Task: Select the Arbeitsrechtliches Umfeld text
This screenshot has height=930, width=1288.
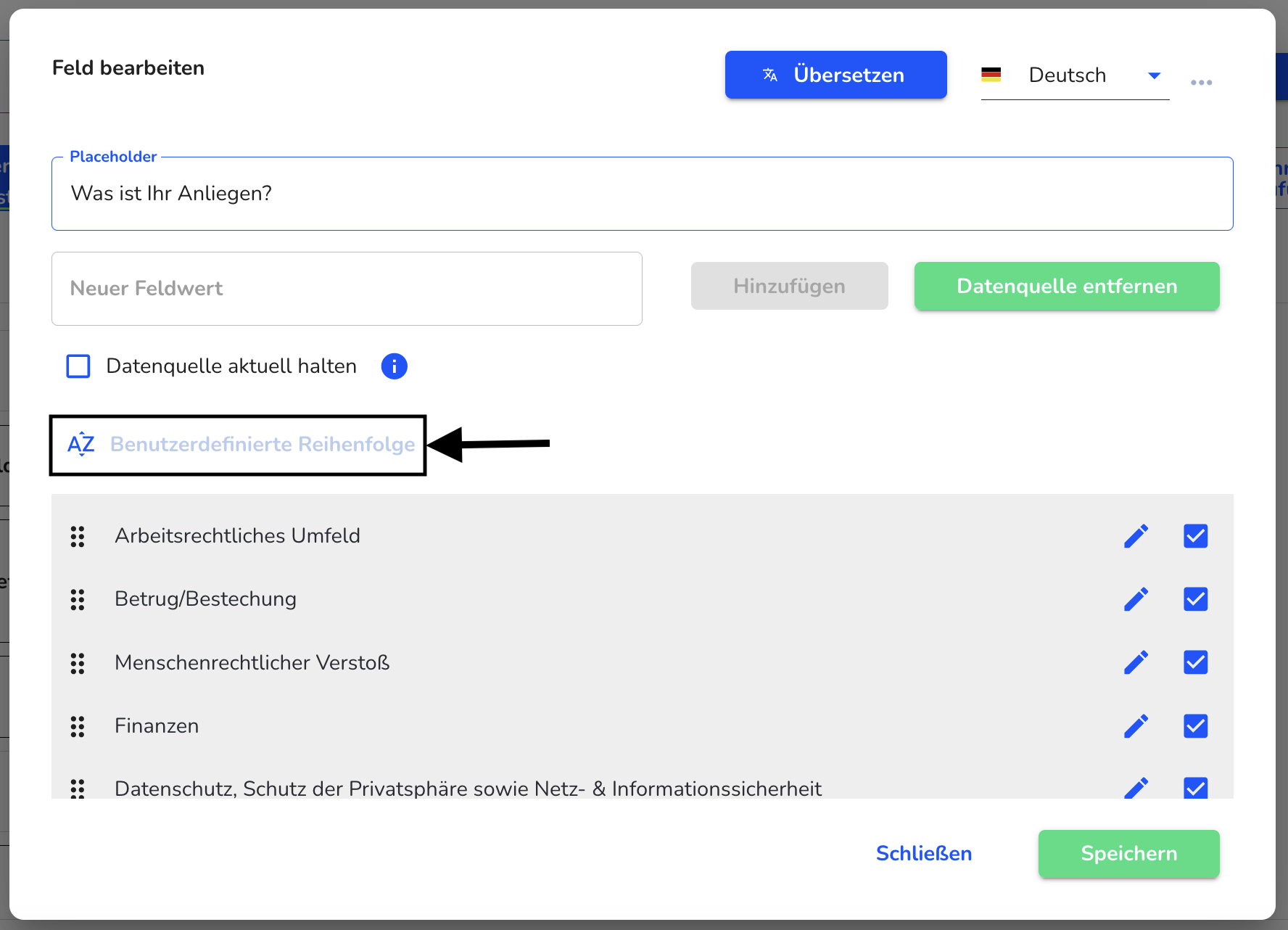Action: tap(237, 536)
